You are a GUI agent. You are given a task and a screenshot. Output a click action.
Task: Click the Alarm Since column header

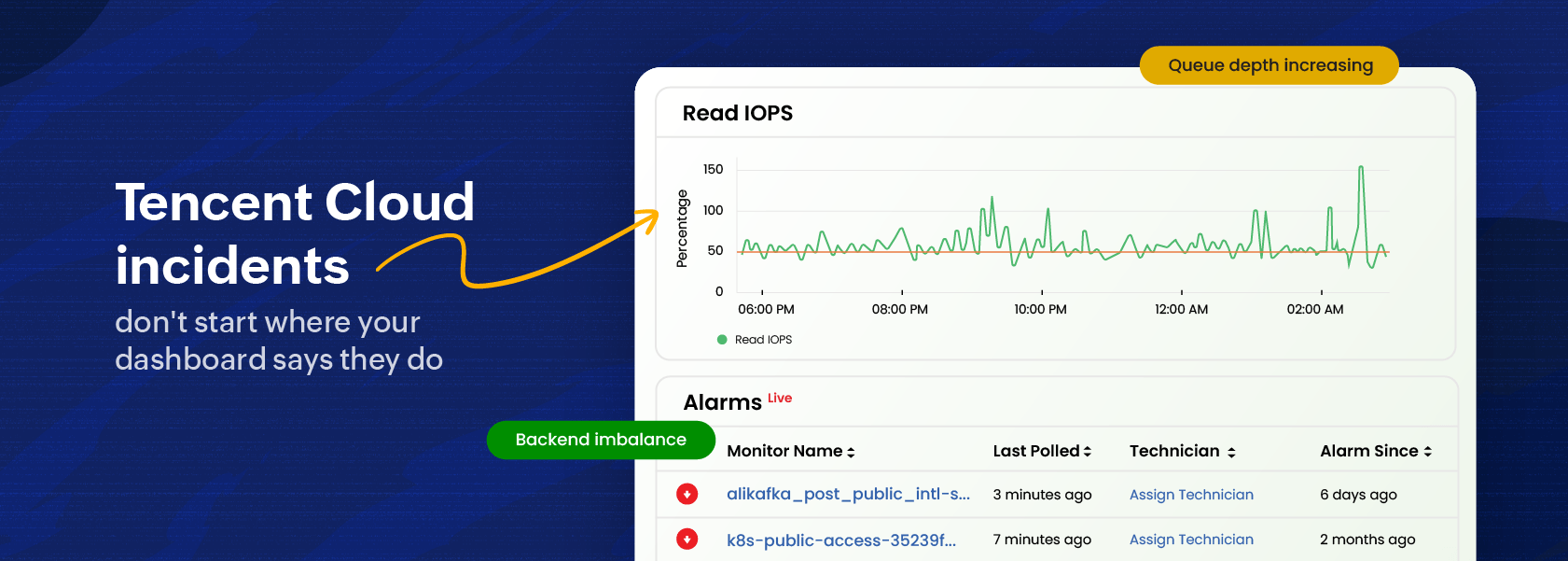point(1369,451)
